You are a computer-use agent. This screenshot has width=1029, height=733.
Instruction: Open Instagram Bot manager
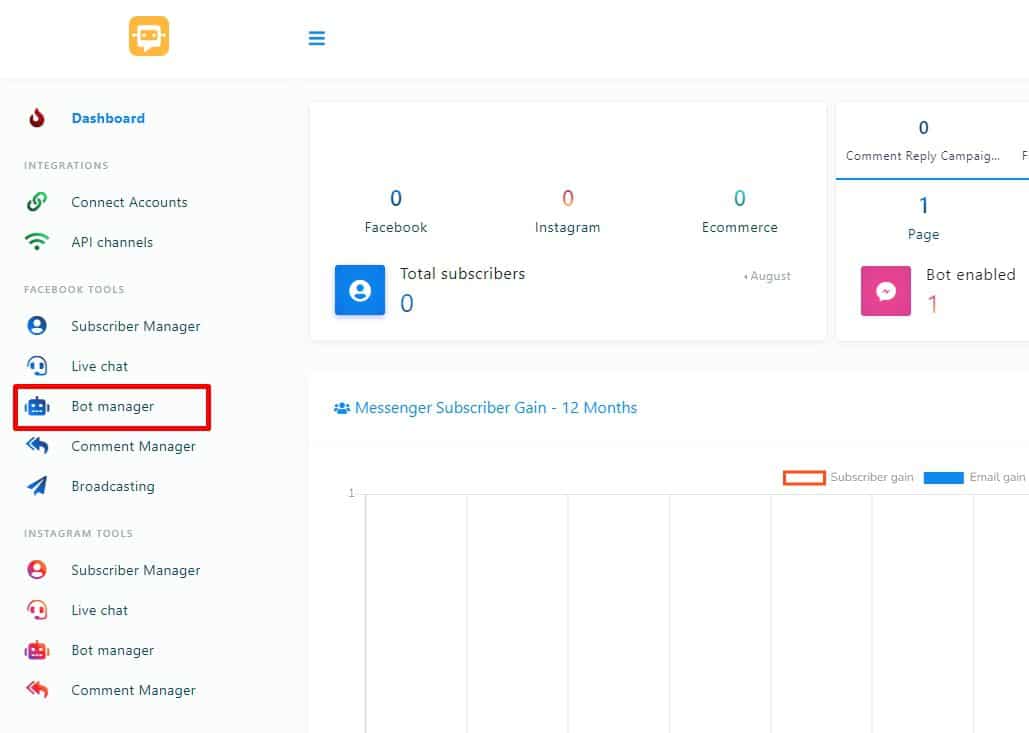click(x=112, y=650)
